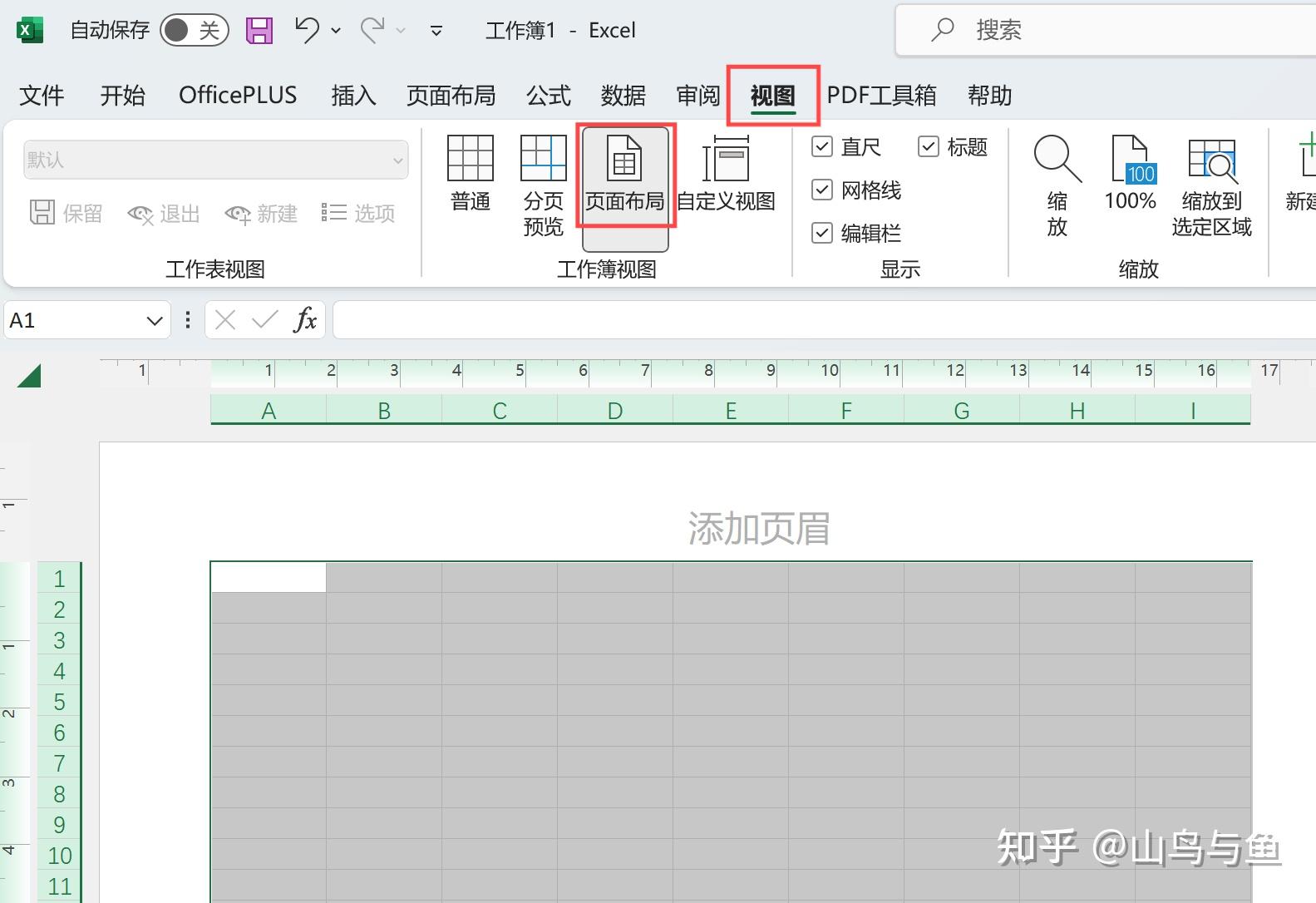Open the Redo history dropdown arrow
This screenshot has height=903, width=1316.
[401, 31]
